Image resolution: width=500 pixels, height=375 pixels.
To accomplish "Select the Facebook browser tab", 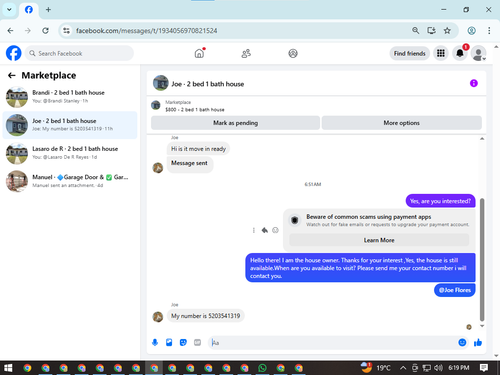I will [29, 10].
